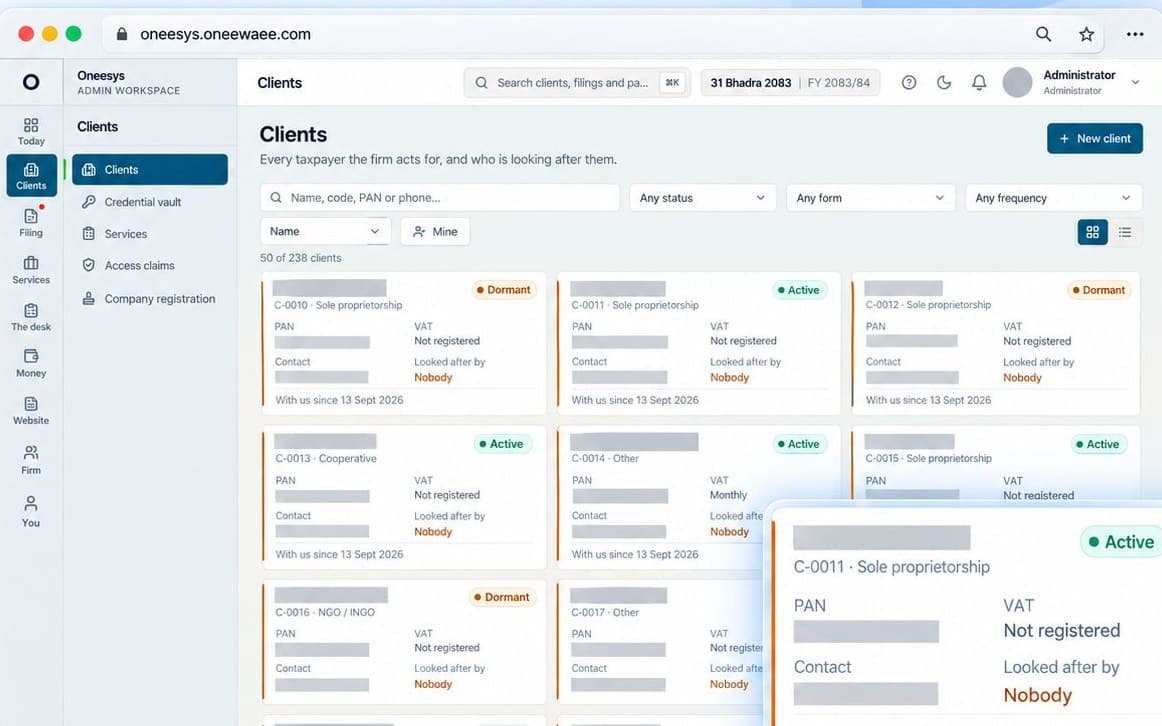Click the browser URL oneesys.oneewaee.com
This screenshot has width=1162, height=726.
click(225, 34)
